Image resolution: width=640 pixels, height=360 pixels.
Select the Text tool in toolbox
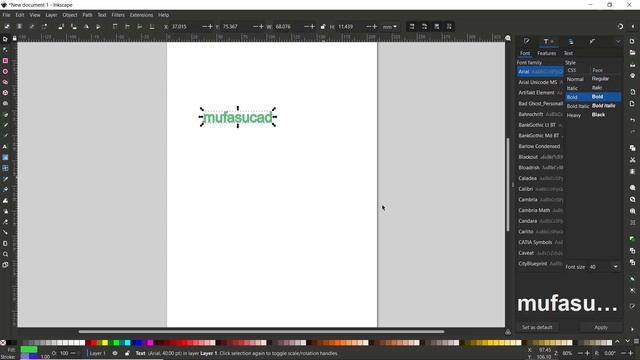5,147
